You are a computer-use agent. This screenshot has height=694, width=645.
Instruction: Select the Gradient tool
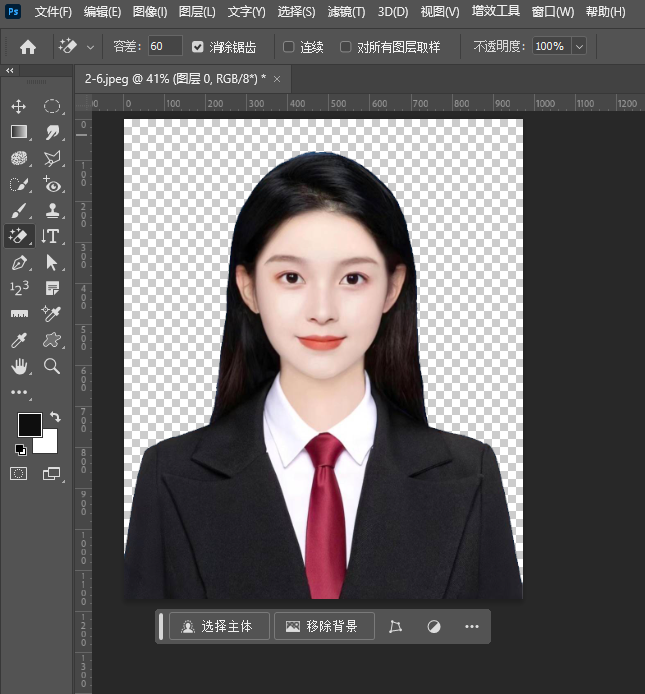(19, 132)
